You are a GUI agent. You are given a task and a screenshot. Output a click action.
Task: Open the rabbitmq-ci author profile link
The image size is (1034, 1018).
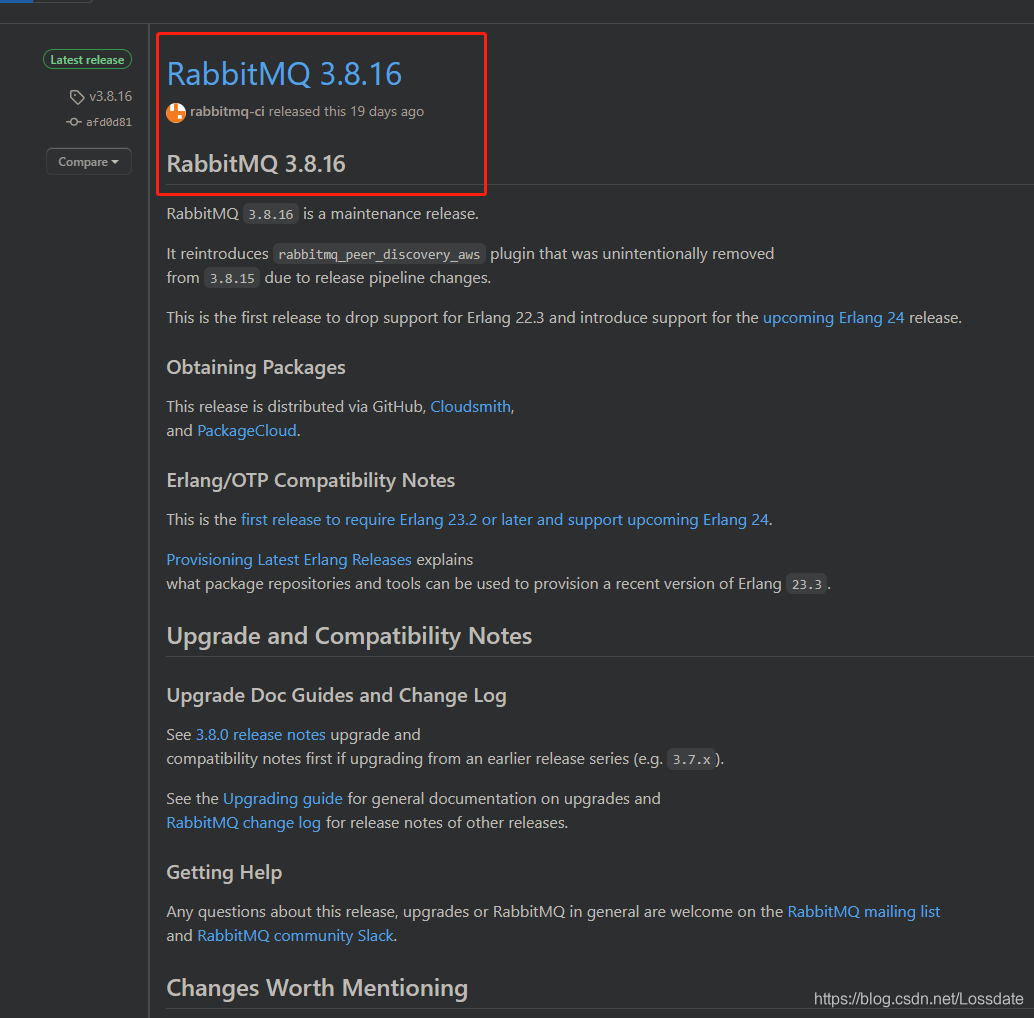[227, 111]
